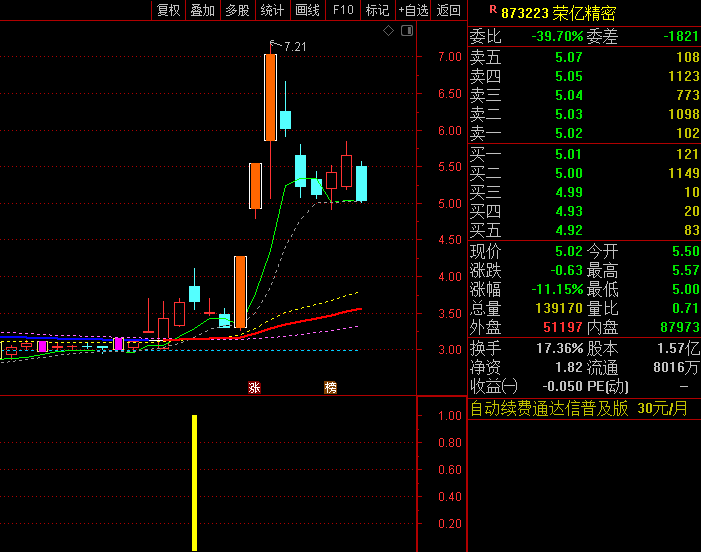Select the 卖五 5.07 order row
The image size is (701, 552).
click(x=584, y=57)
